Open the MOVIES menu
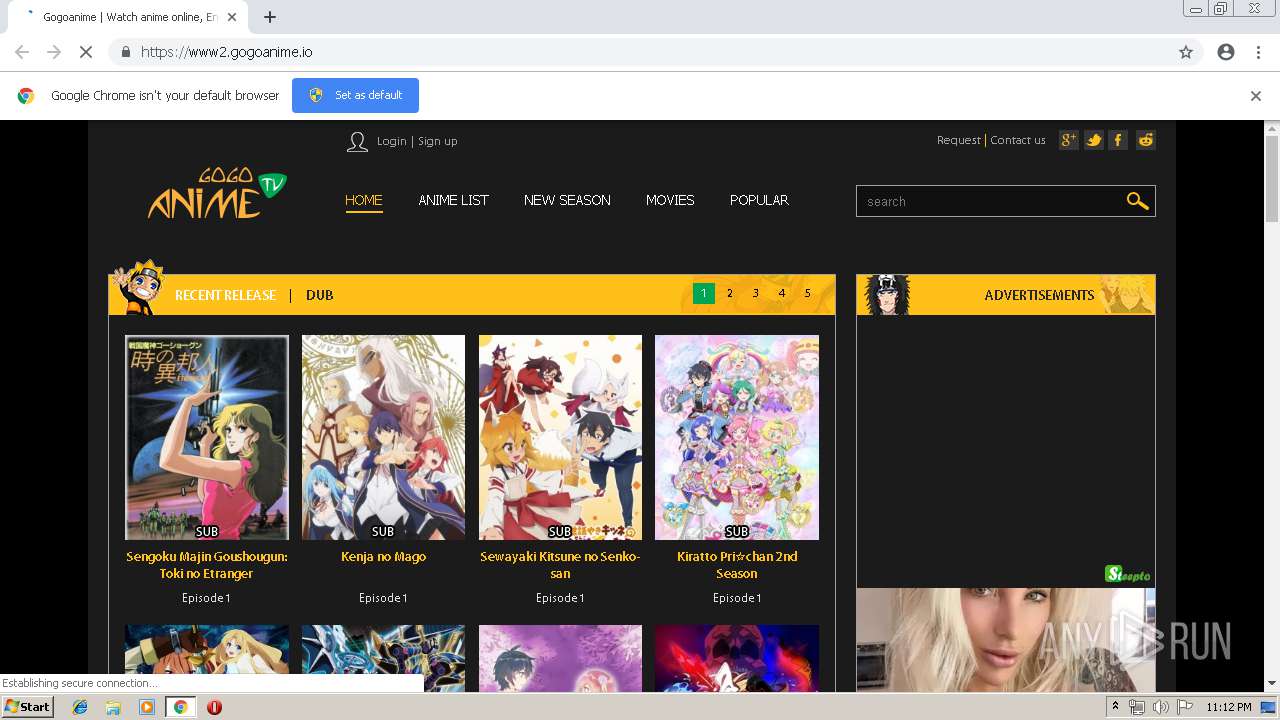Screen dimensions: 1280x720 pyautogui.click(x=670, y=200)
